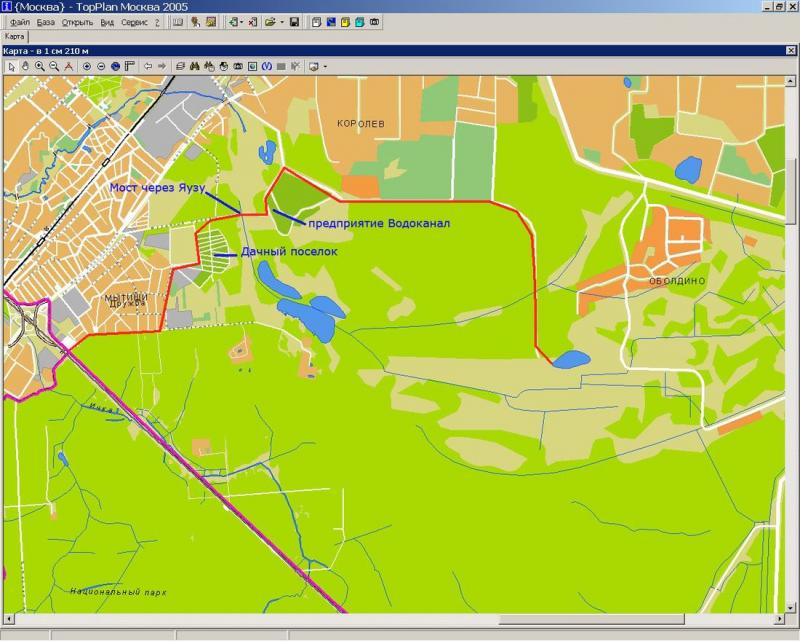
Task: Select the arrow pointer tool
Action: click(12, 66)
